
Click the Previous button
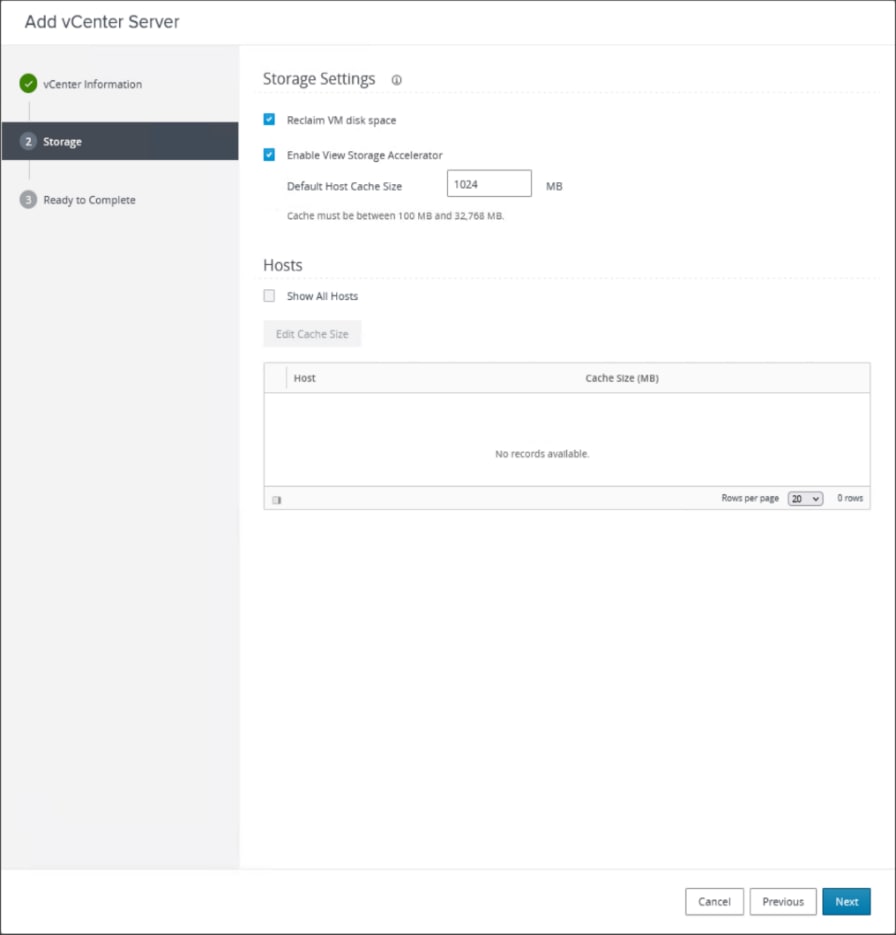783,902
